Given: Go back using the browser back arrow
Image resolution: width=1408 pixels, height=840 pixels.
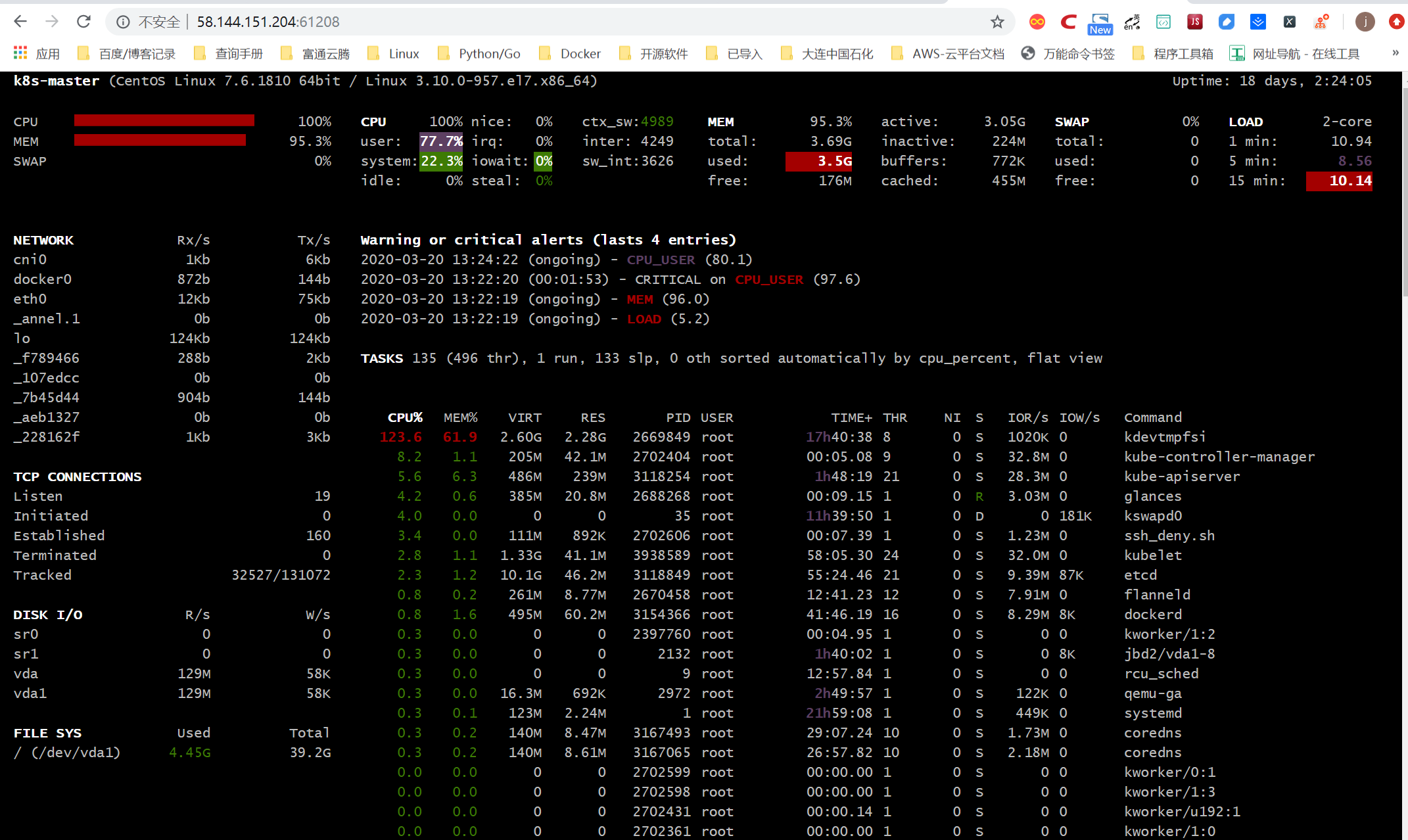Looking at the screenshot, I should (20, 22).
